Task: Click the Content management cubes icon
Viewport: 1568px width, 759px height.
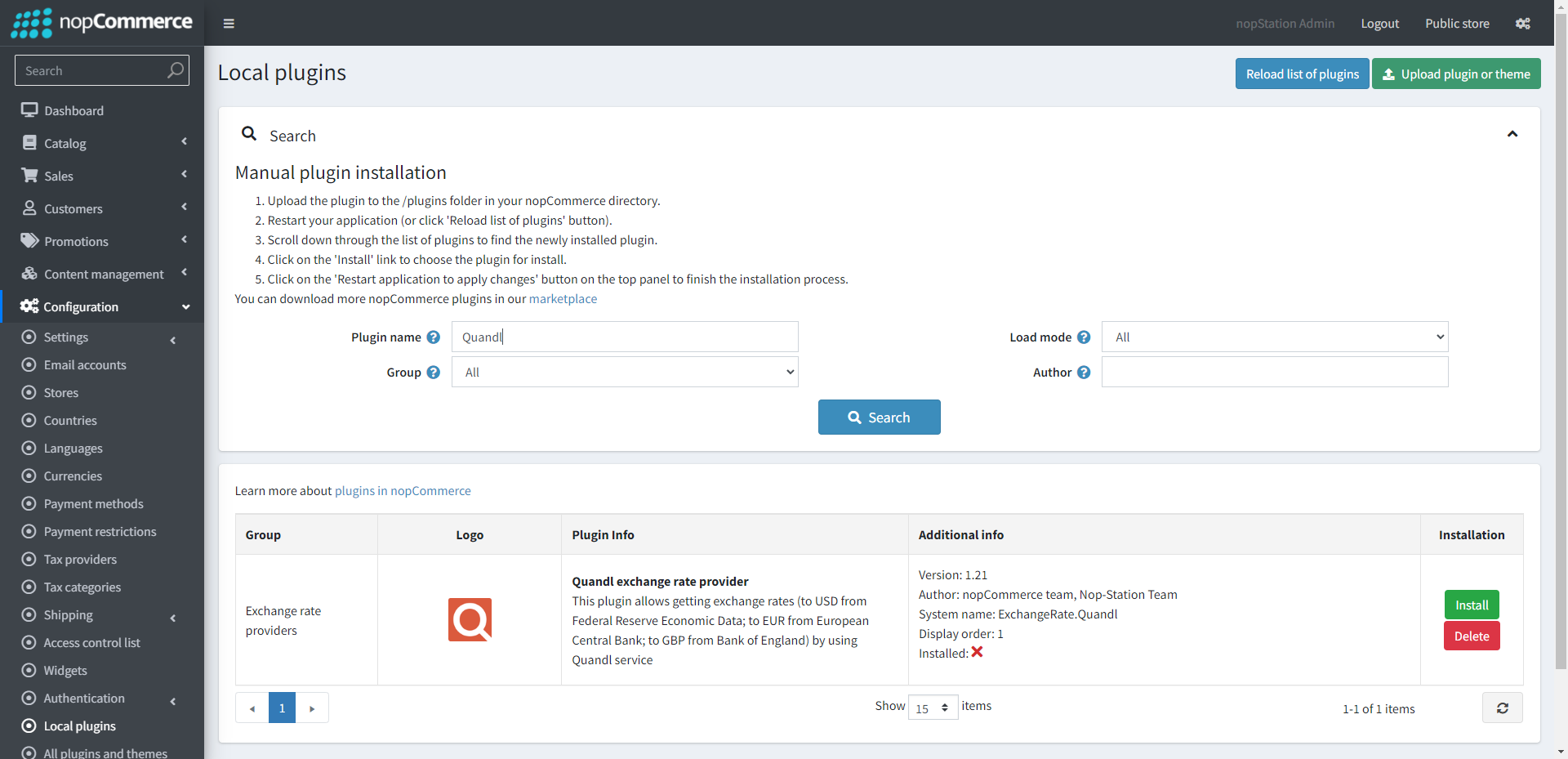Action: click(29, 273)
